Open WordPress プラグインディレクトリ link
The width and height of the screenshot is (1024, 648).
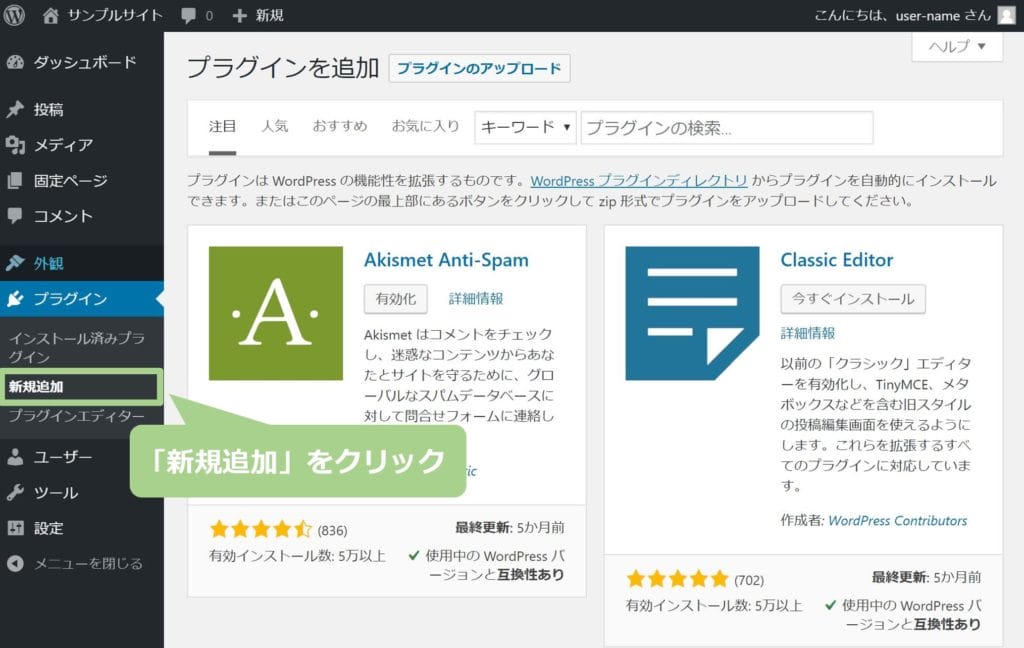639,180
